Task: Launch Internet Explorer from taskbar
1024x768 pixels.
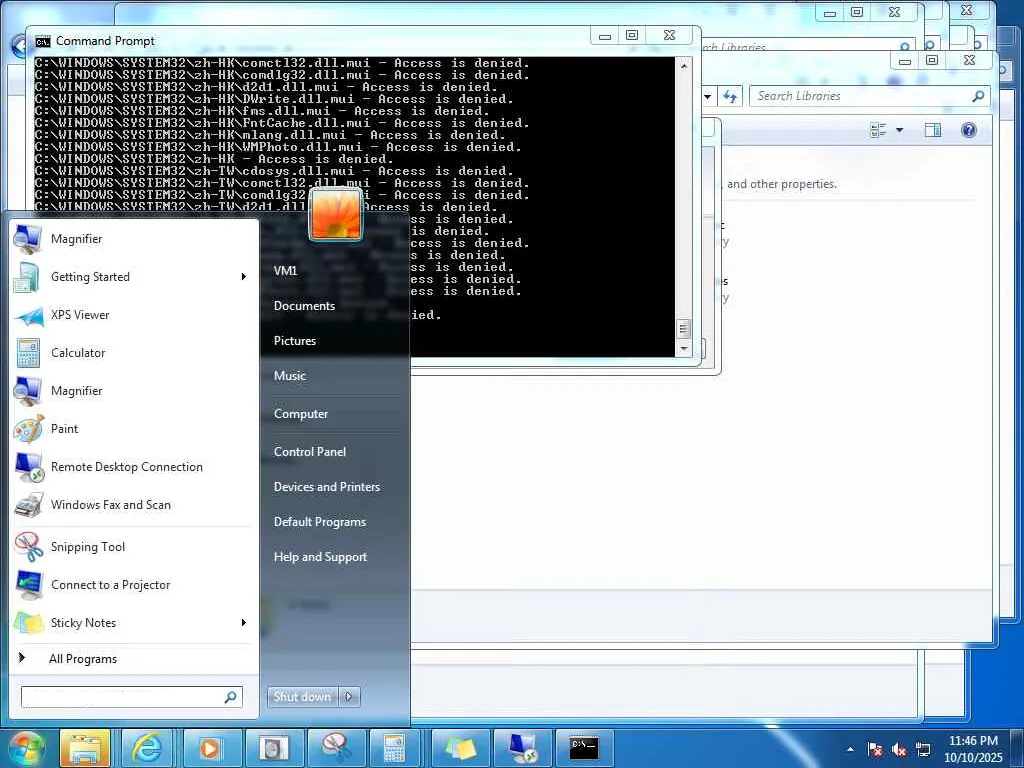Action: (147, 748)
